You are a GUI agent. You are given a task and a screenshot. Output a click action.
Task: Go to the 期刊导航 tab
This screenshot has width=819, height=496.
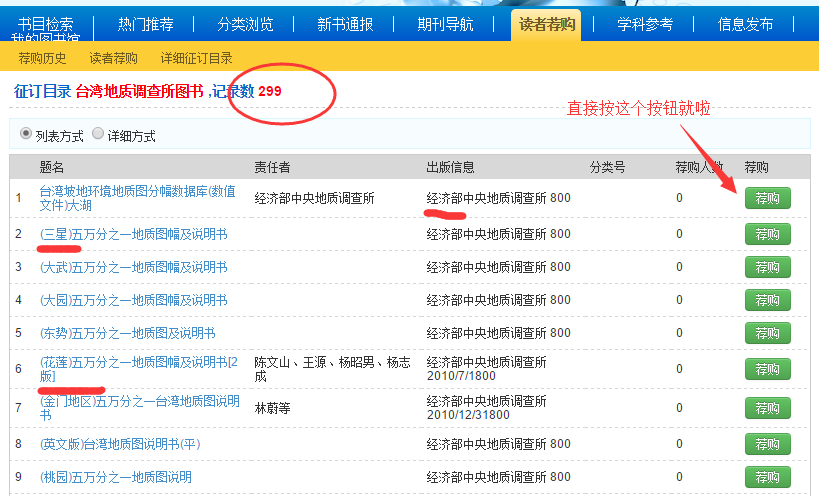tap(446, 25)
